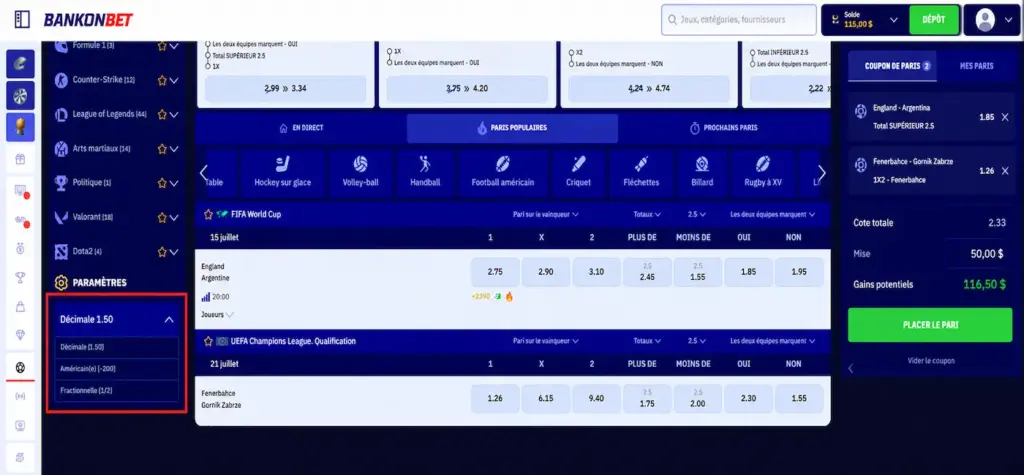Switch to EN DIRECT tab

click(x=301, y=128)
